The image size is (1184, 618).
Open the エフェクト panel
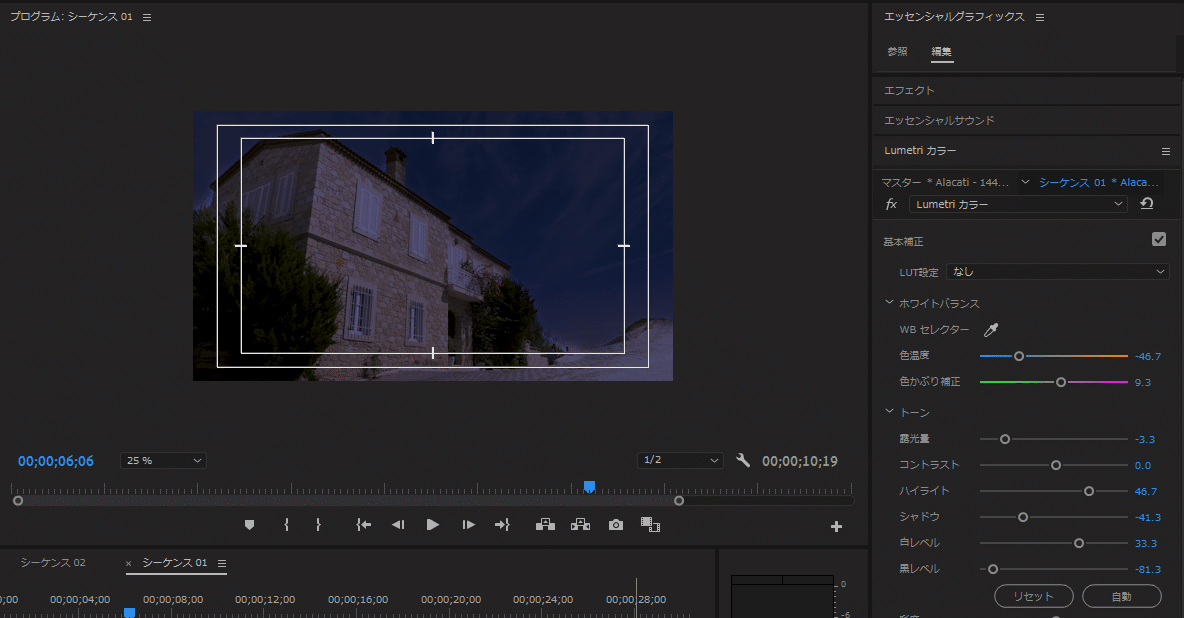909,91
